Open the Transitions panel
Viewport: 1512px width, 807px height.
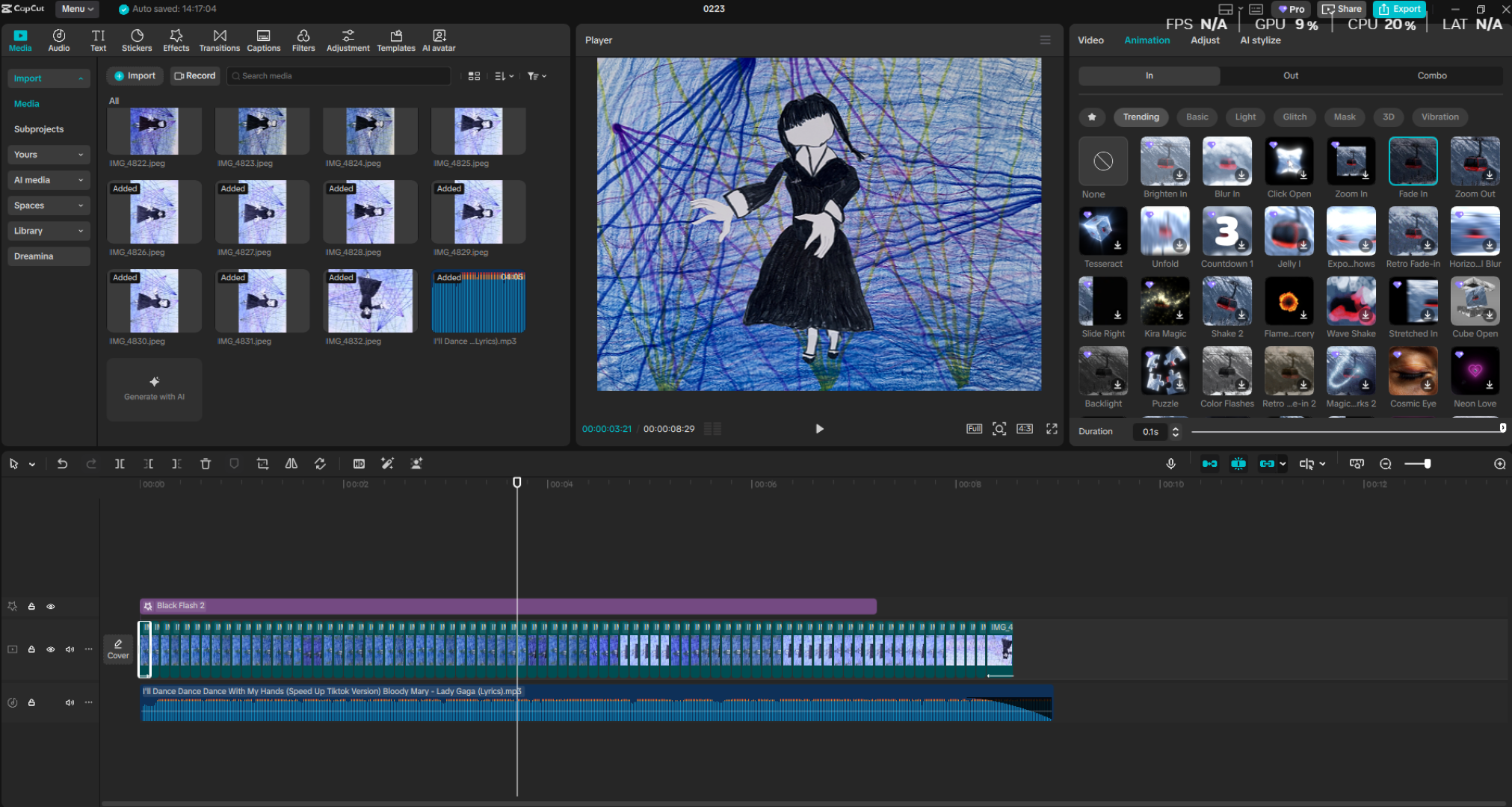point(219,40)
